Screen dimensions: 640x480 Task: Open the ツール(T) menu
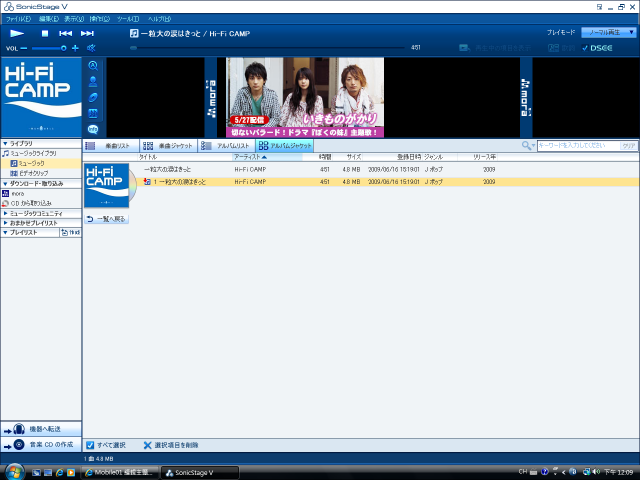[128, 19]
